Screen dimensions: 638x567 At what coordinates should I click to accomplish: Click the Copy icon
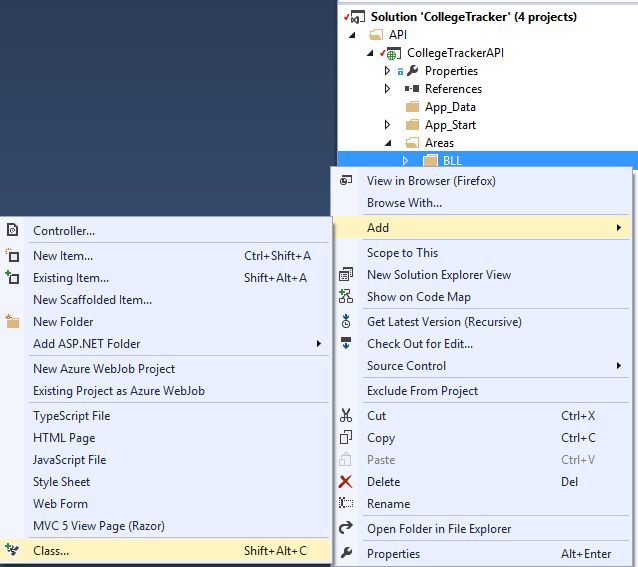pos(346,437)
